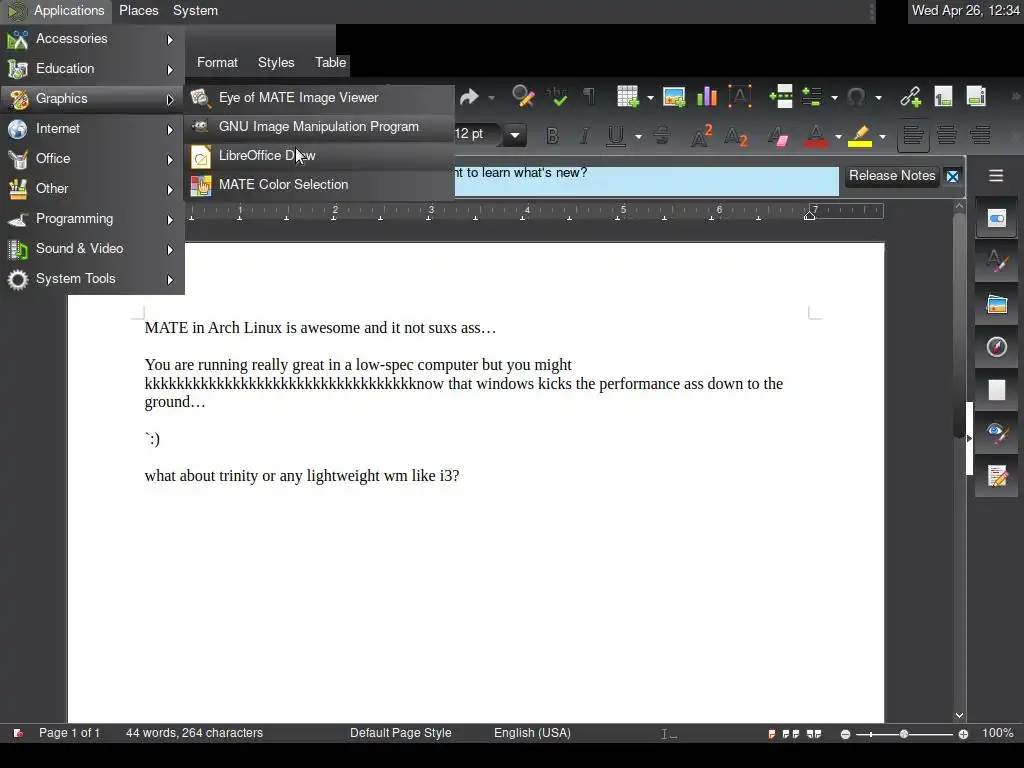Insert an endnote icon

pyautogui.click(x=976, y=97)
